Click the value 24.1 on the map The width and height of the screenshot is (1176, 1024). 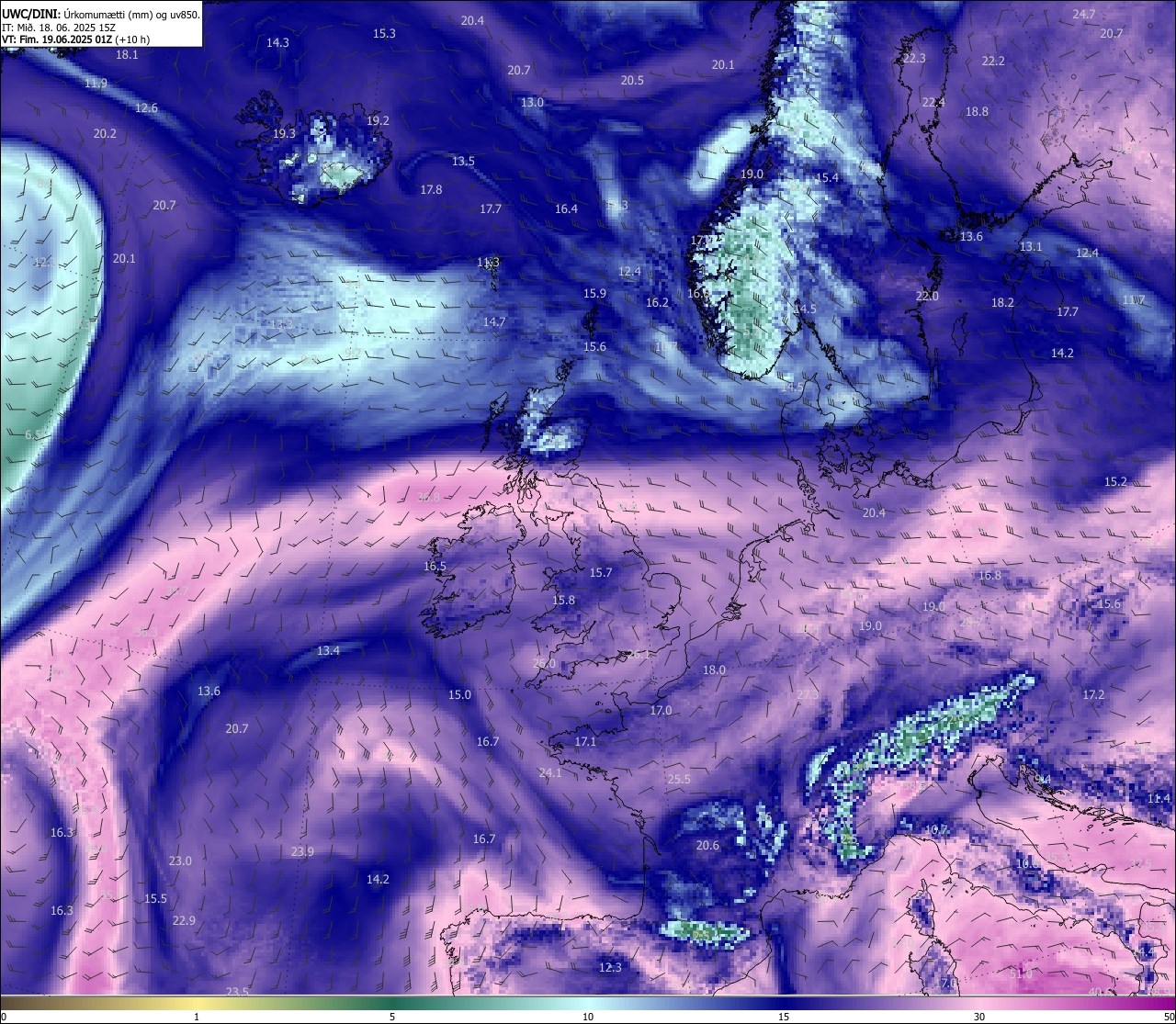(x=549, y=773)
